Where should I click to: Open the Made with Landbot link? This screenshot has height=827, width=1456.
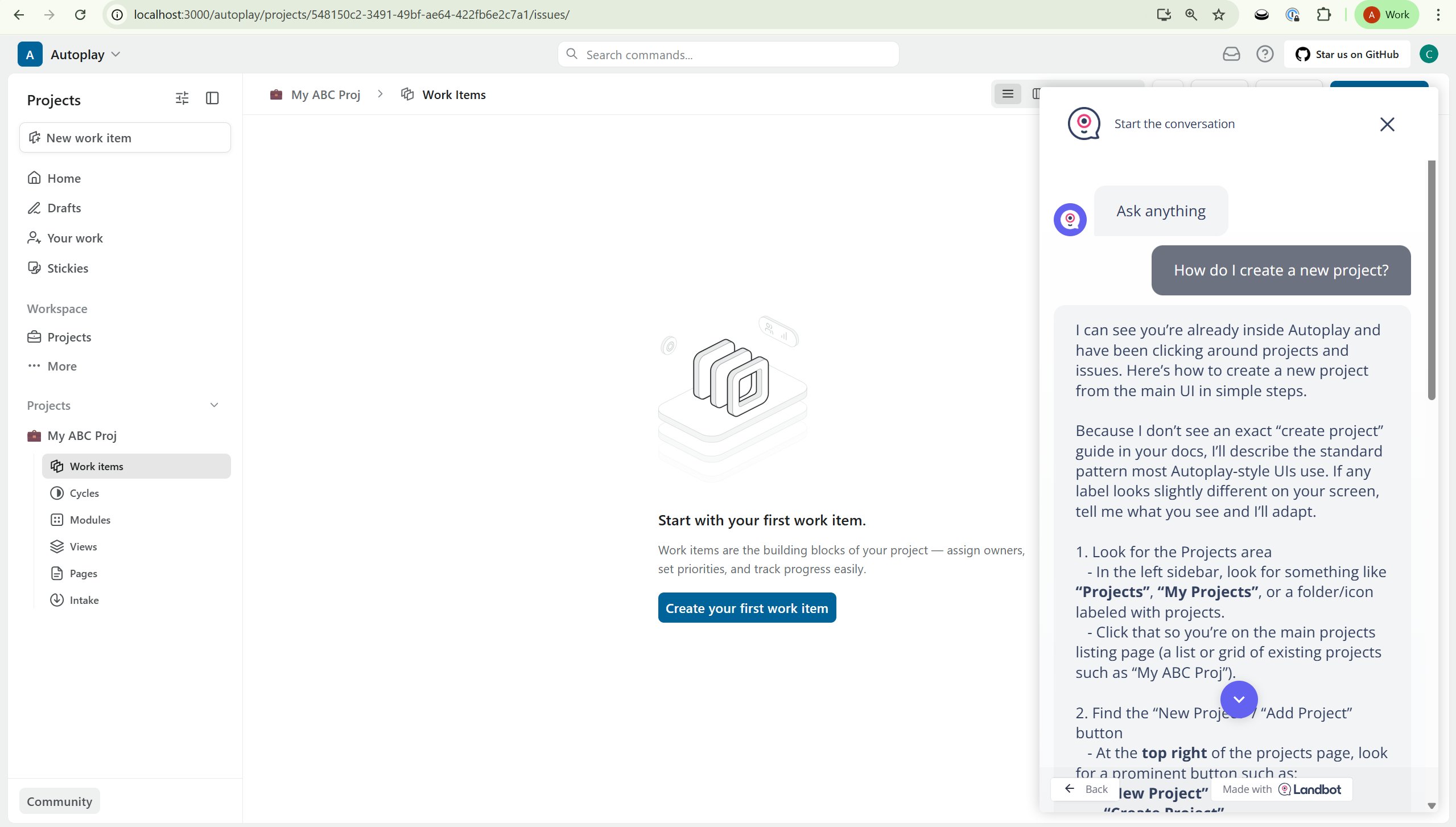(x=1281, y=789)
